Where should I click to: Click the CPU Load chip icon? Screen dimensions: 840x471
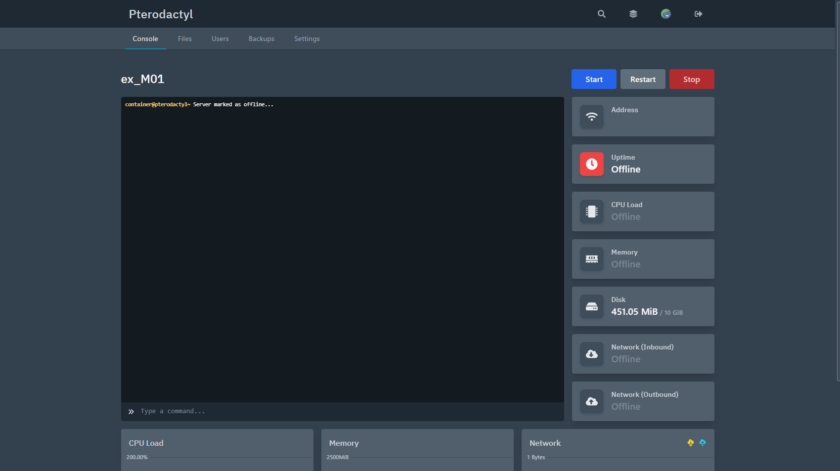tap(592, 211)
